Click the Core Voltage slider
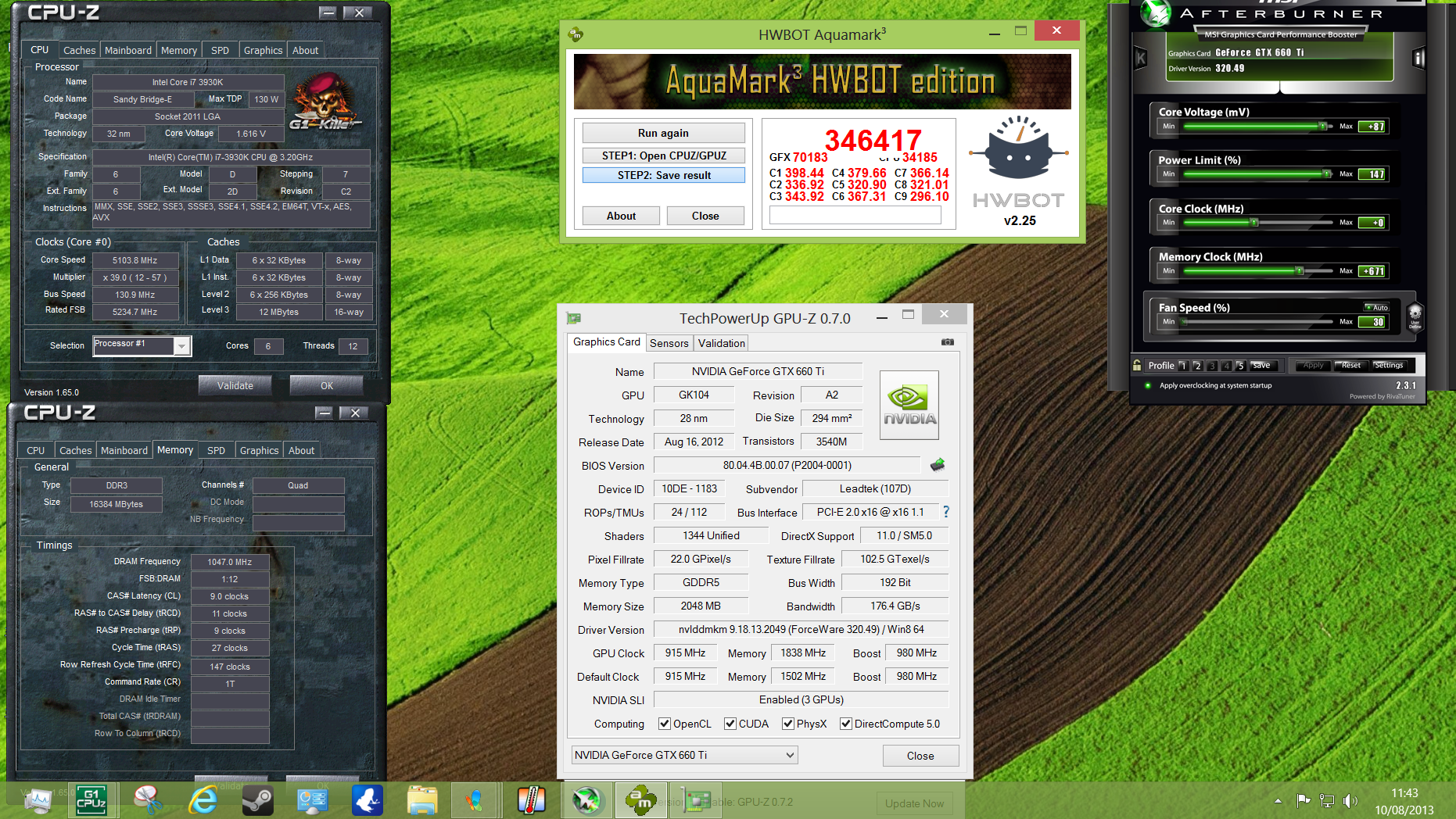Screen dimensions: 1456x819 [x=1257, y=126]
